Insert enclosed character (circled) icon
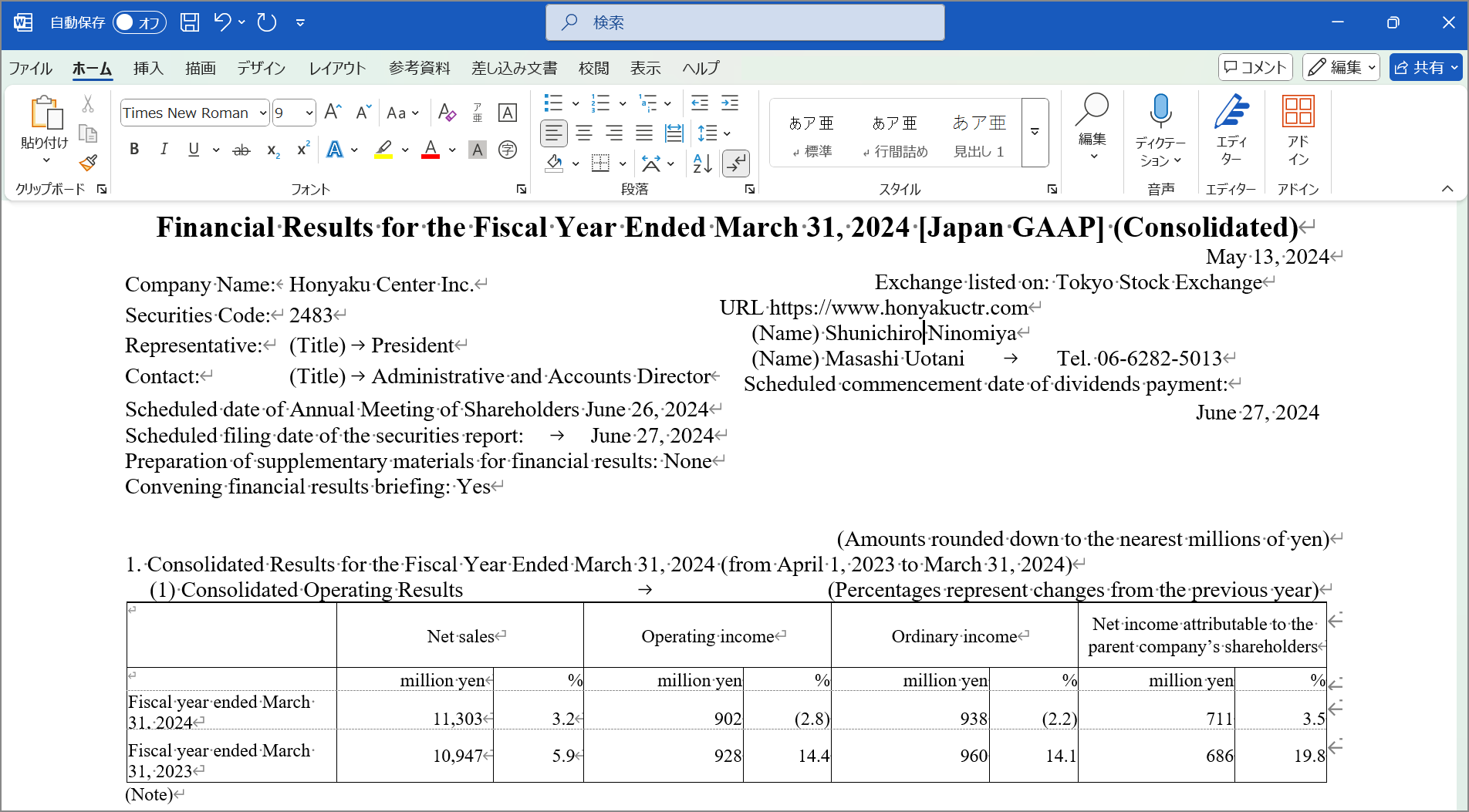The height and width of the screenshot is (812, 1469). (508, 150)
